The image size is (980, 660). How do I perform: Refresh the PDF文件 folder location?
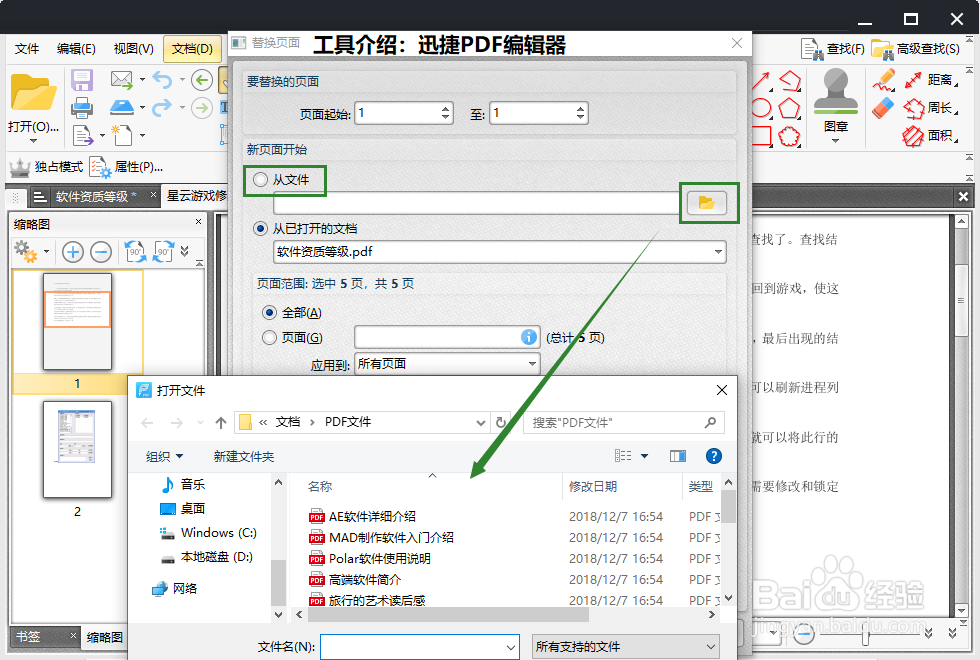501,422
